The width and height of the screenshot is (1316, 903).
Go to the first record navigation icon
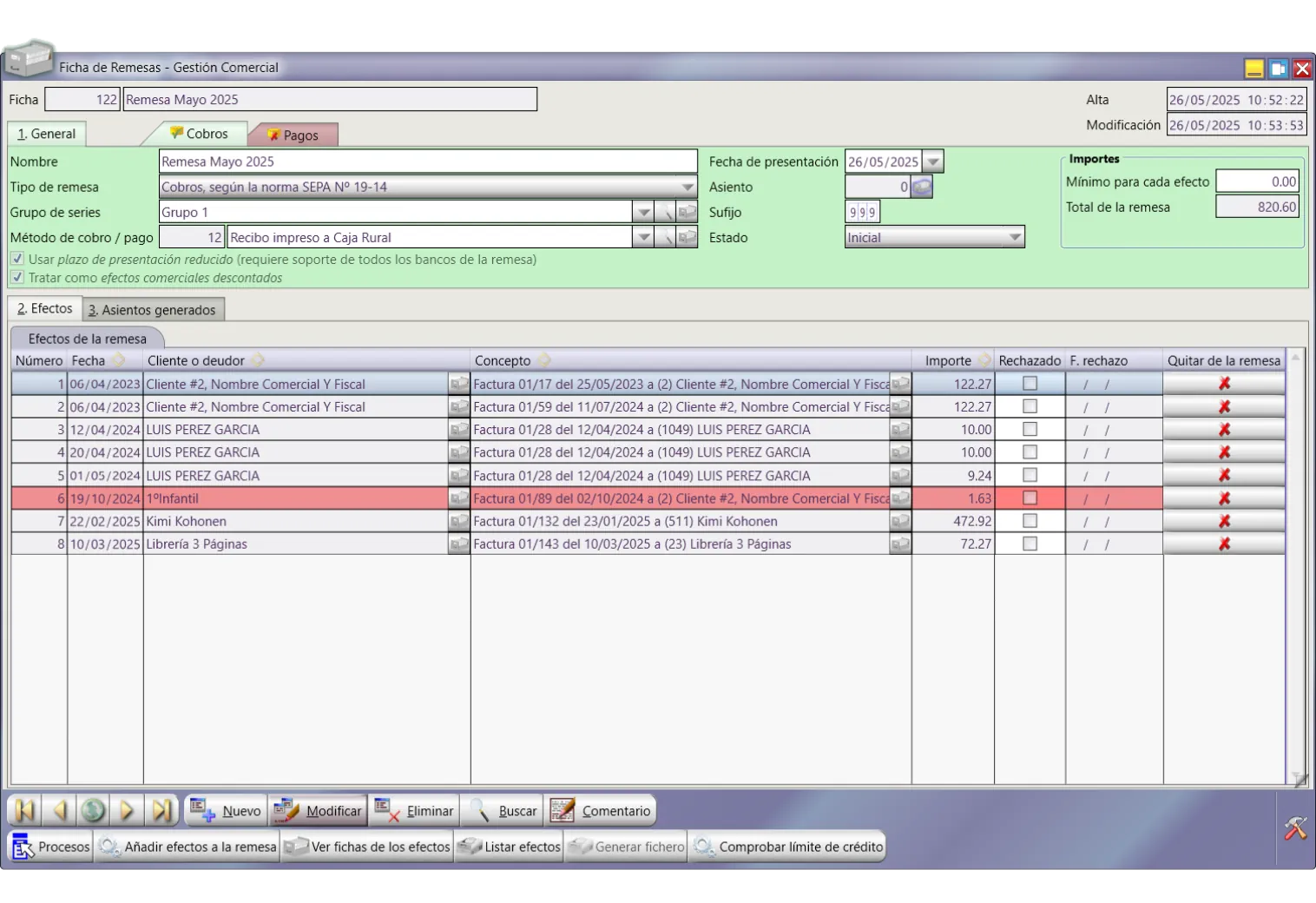coord(25,811)
